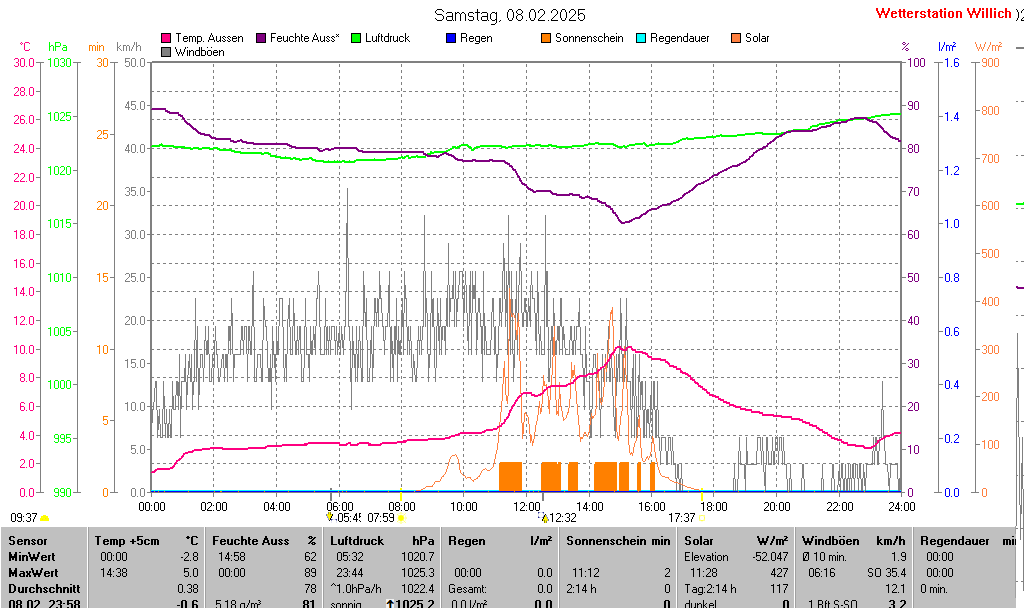Click the gray Windböen legend swatch

[x=166, y=52]
